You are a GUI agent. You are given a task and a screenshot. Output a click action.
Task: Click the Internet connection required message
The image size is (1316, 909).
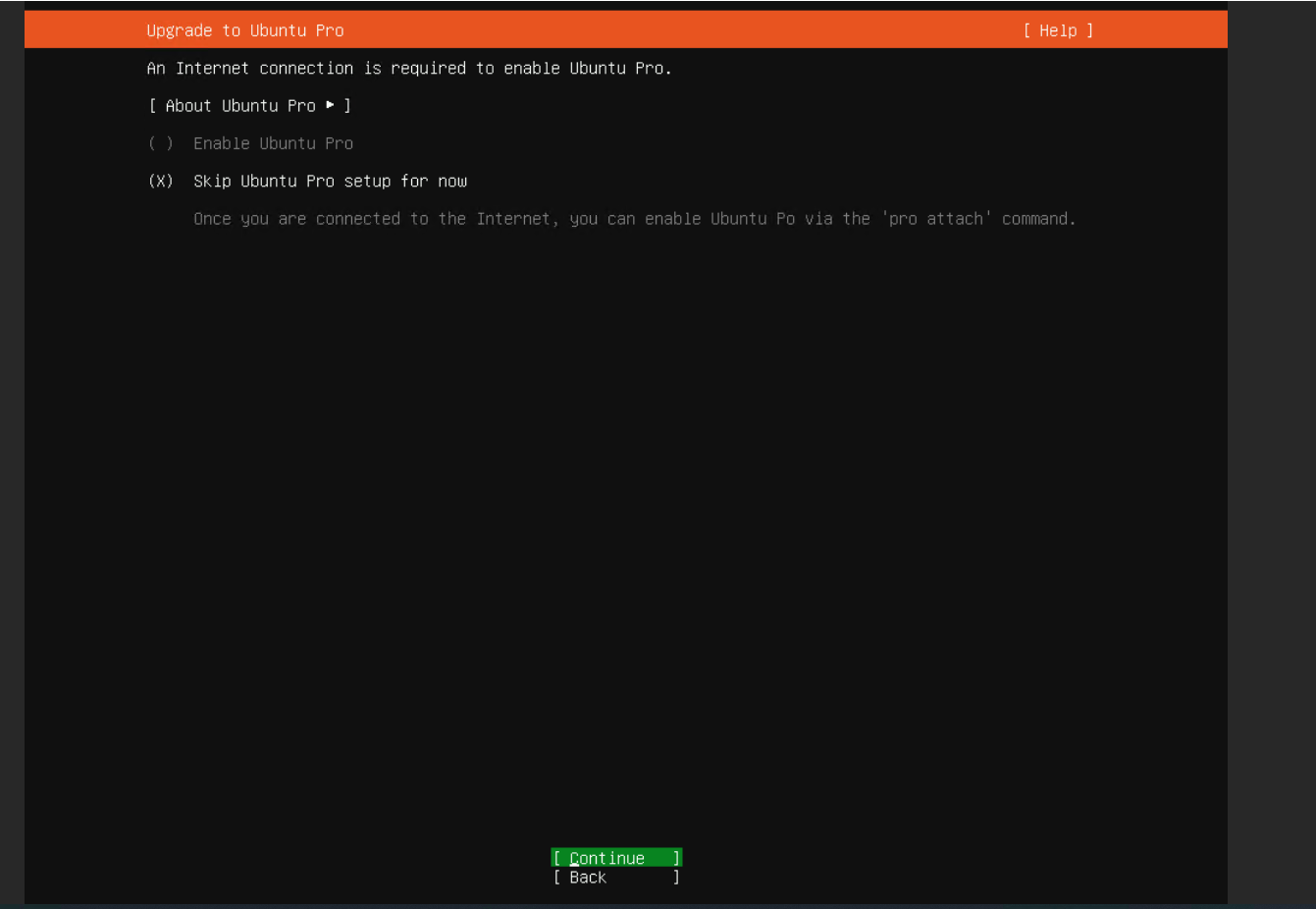click(408, 69)
